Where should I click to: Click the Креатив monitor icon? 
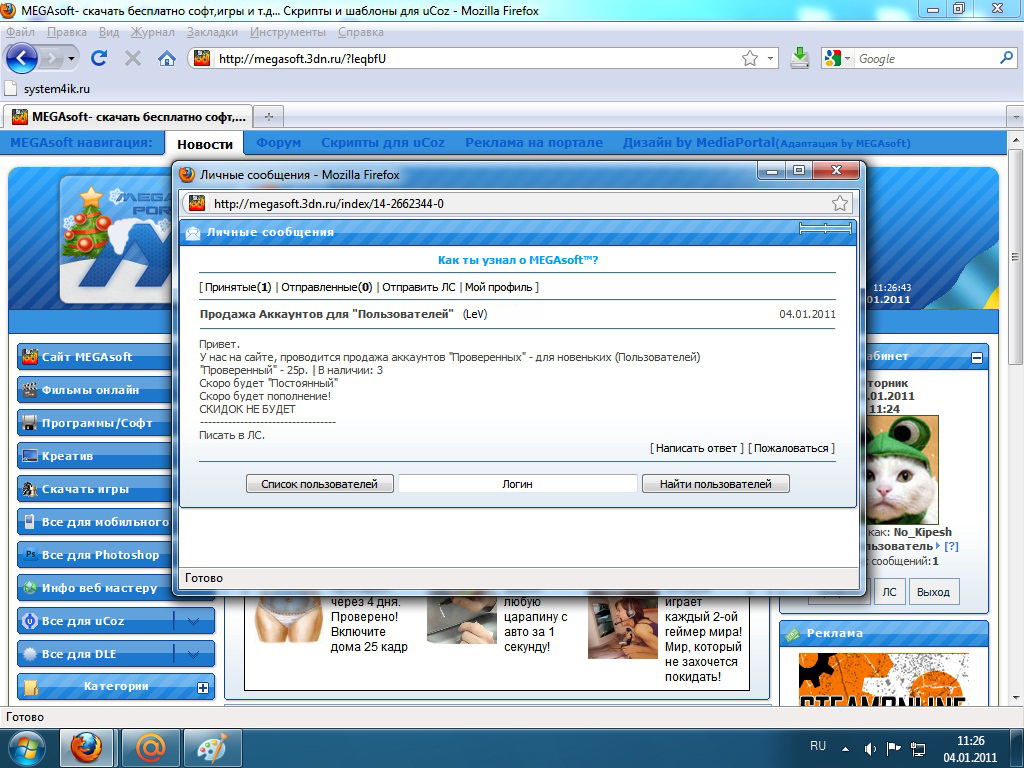(x=30, y=456)
